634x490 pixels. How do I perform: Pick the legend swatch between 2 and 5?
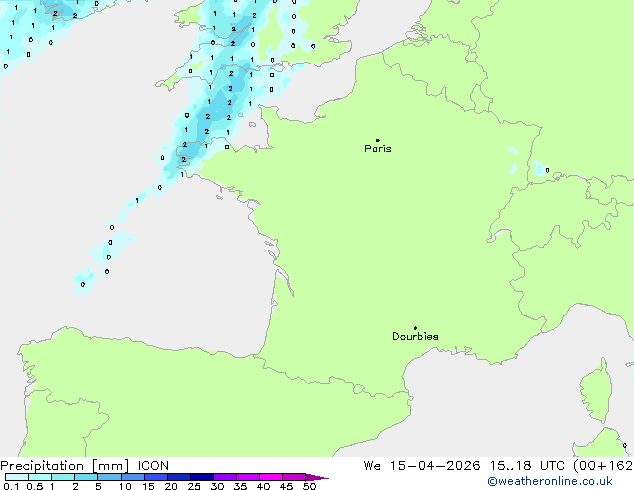(86, 477)
